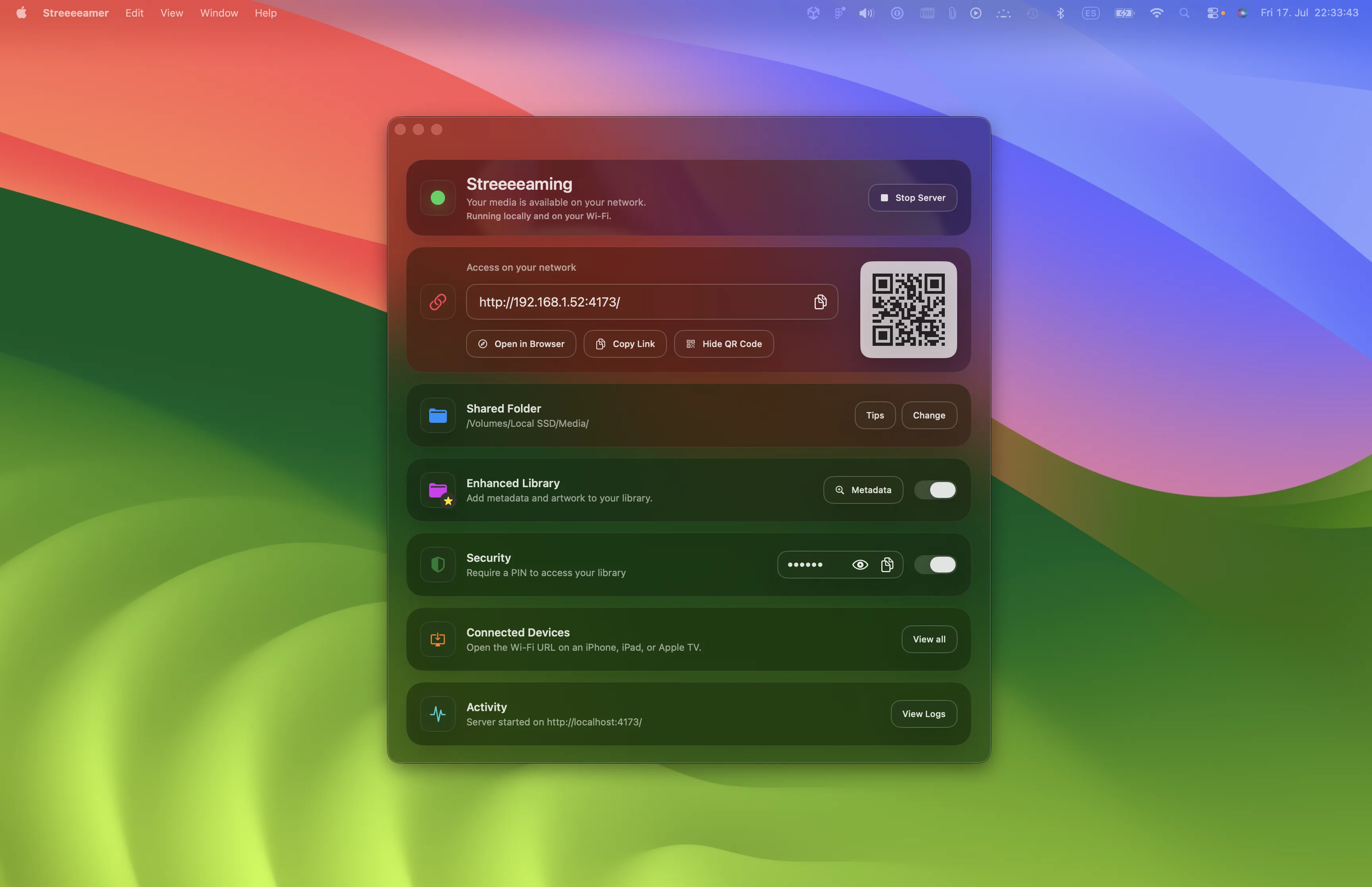This screenshot has width=1372, height=887.
Task: Open the Help menu
Action: pos(266,13)
